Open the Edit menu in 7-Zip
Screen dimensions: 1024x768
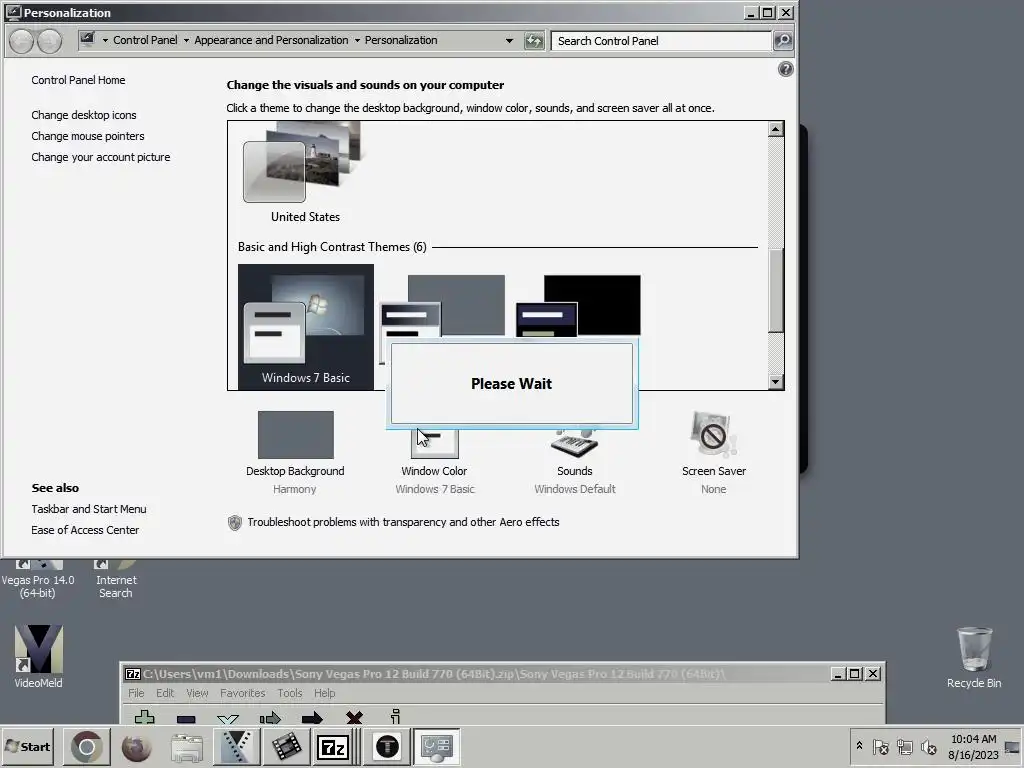(165, 693)
